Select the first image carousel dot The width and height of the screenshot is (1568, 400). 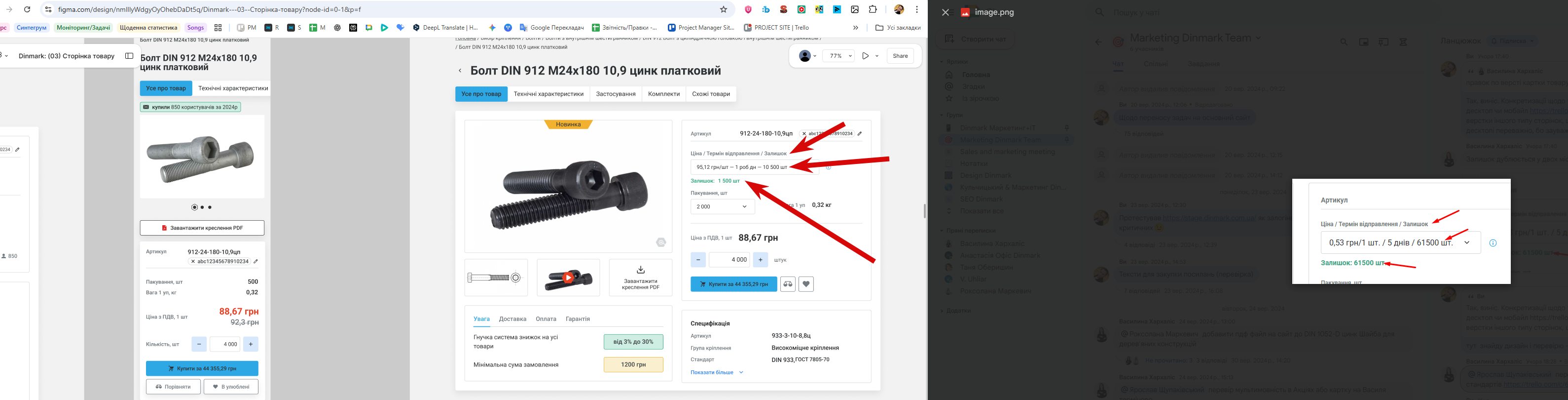point(195,207)
